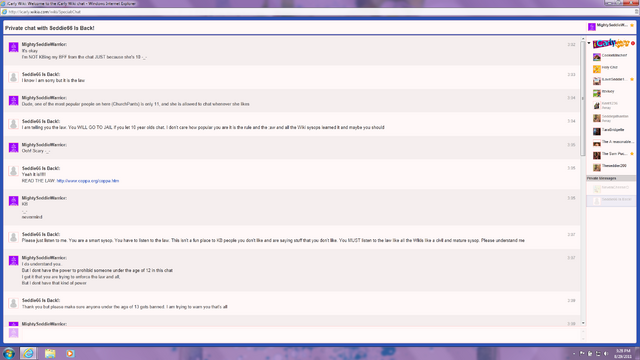The height and width of the screenshot is (360, 640).
Task: Click 'MightySeddieWarrior' username at 2:32 message
Action: (44, 44)
